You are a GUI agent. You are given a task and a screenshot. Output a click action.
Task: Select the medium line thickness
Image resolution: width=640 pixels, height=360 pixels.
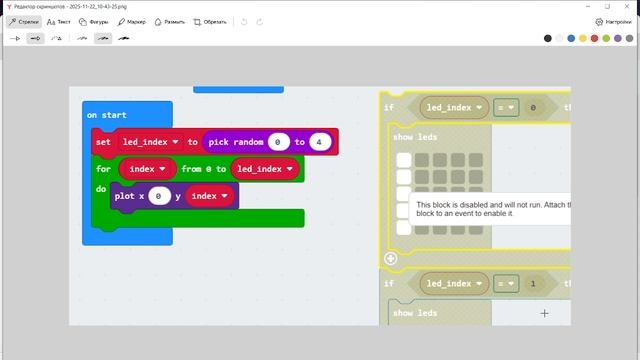click(x=103, y=38)
